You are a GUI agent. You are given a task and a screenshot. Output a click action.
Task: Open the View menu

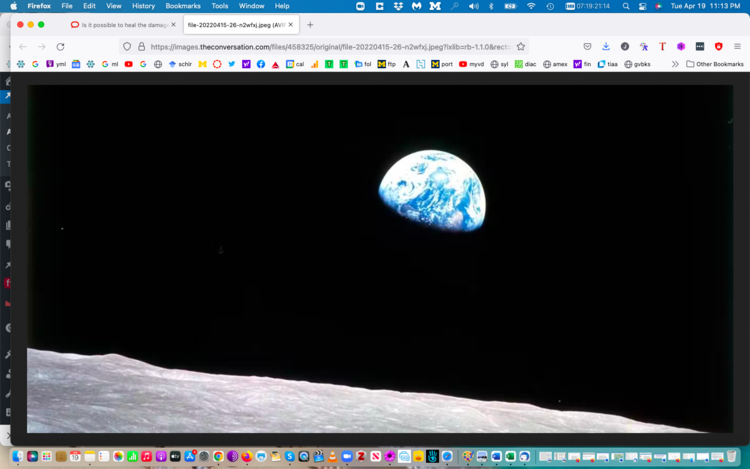113,6
